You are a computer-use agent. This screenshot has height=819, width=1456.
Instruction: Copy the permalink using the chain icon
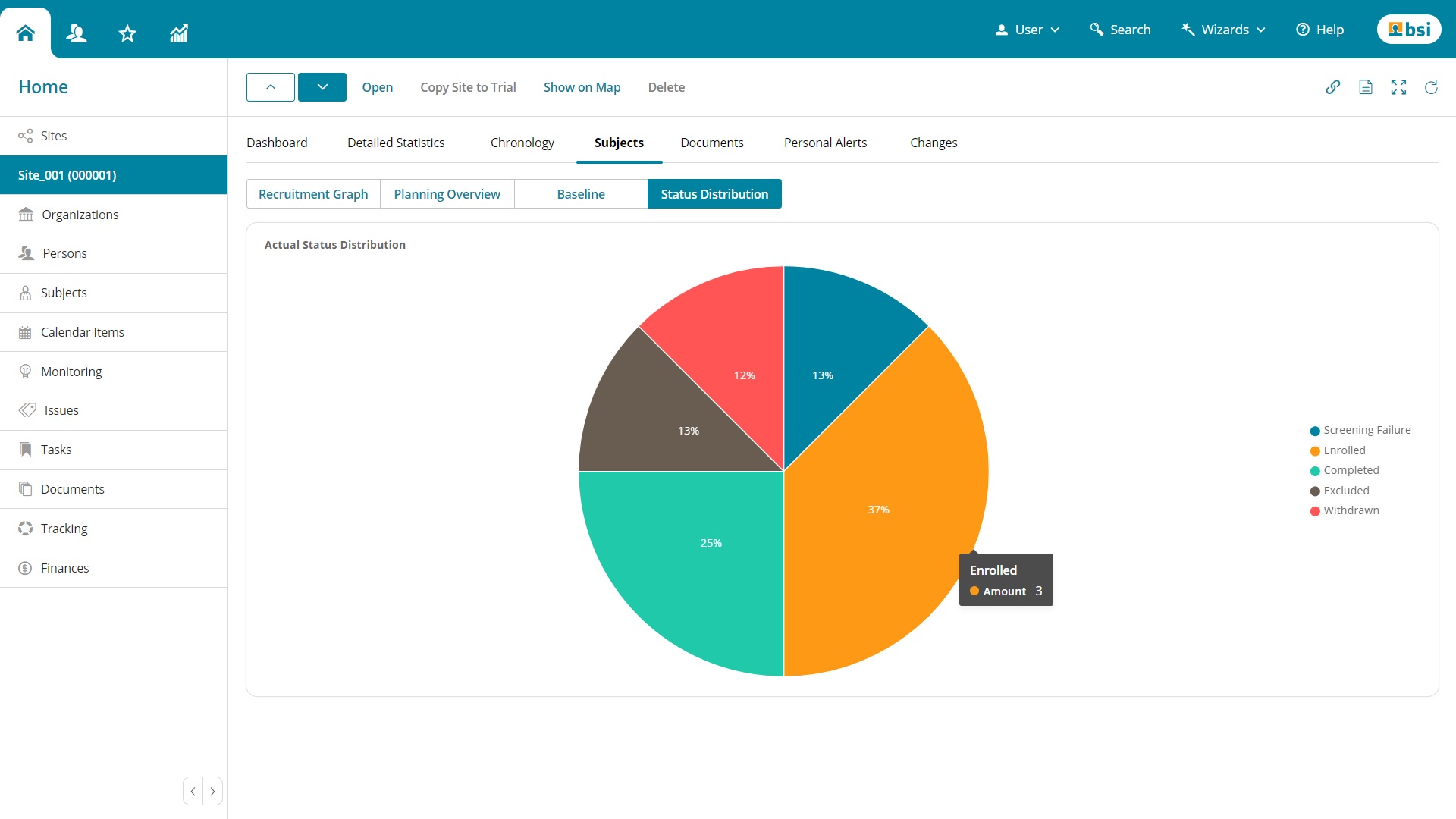pos(1334,87)
